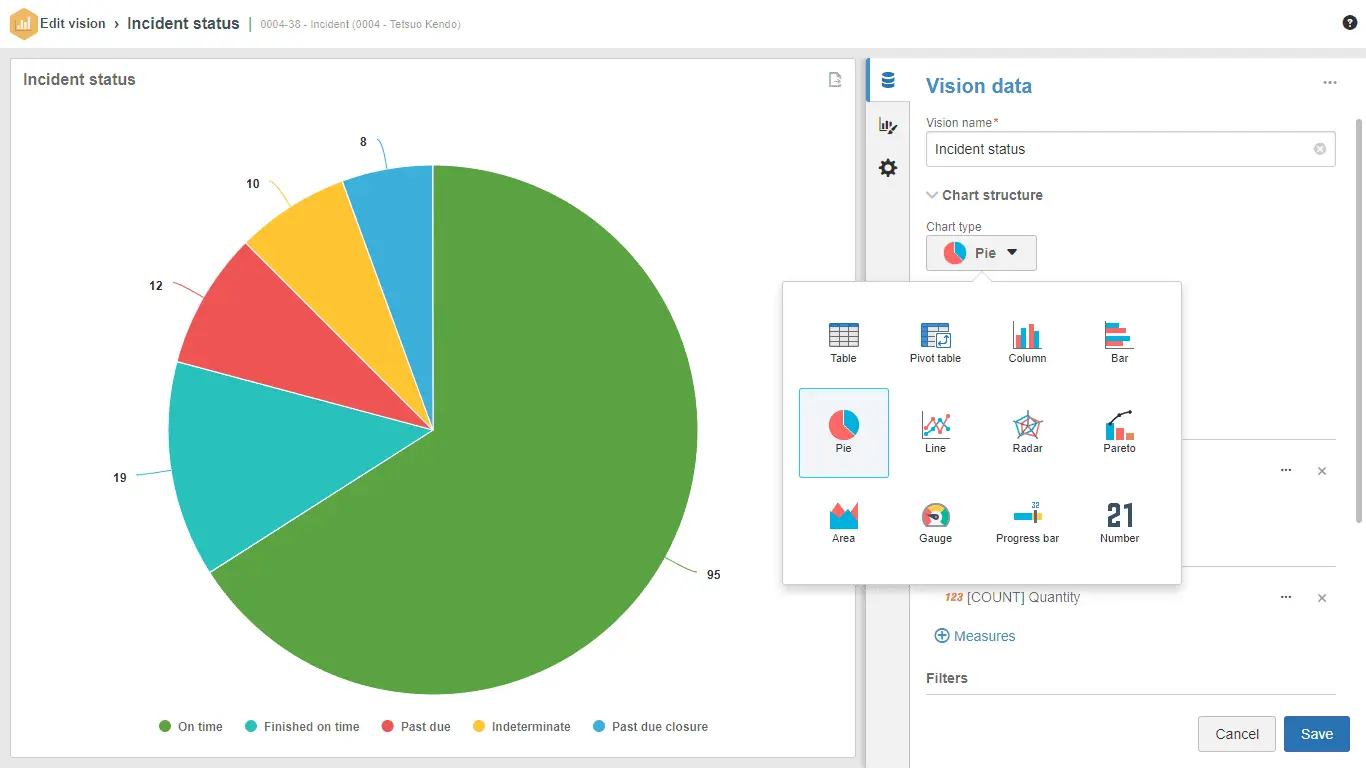Open the Chart type dropdown showing Pie

(x=981, y=253)
